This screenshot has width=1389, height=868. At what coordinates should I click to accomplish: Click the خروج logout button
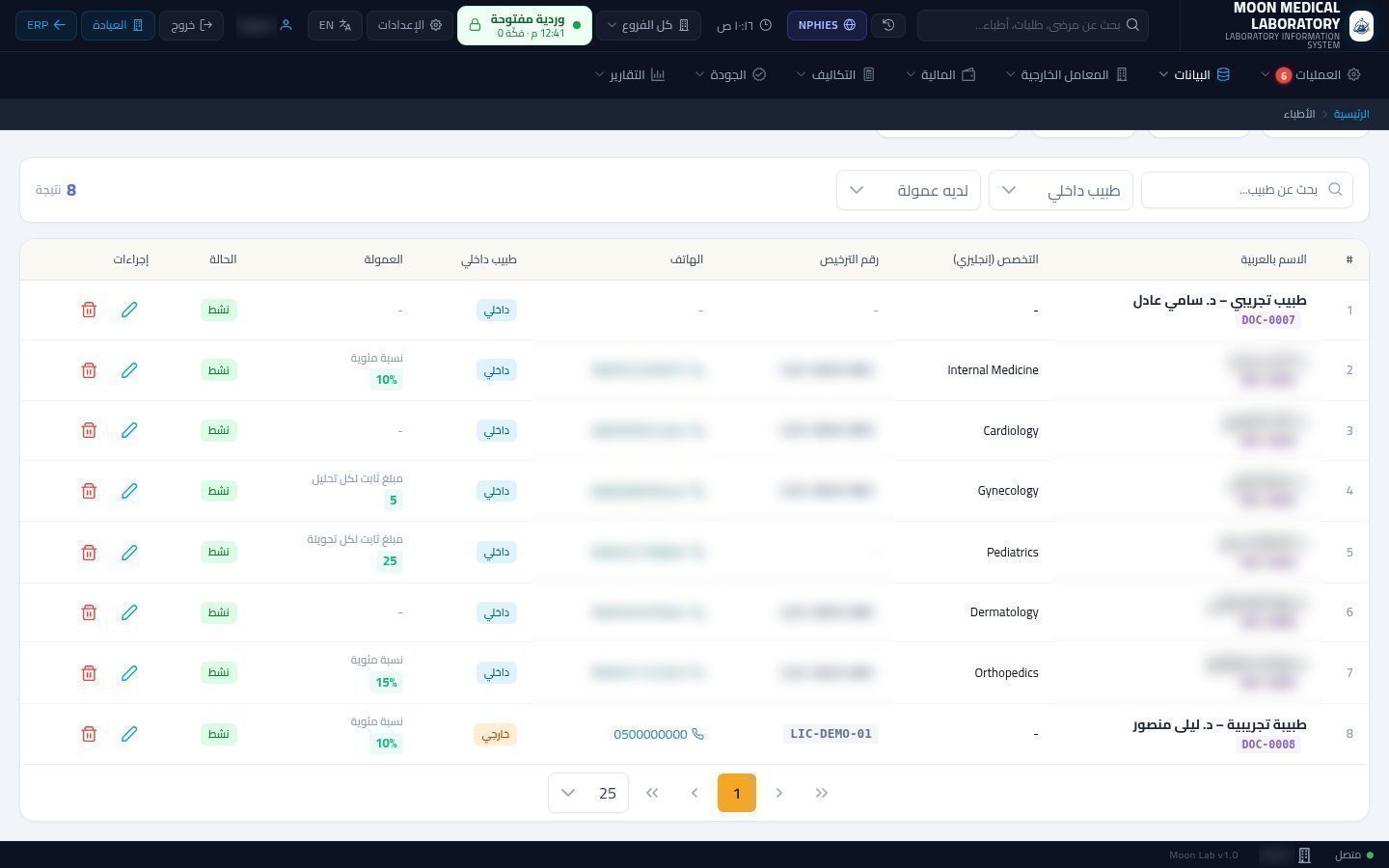[x=191, y=25]
